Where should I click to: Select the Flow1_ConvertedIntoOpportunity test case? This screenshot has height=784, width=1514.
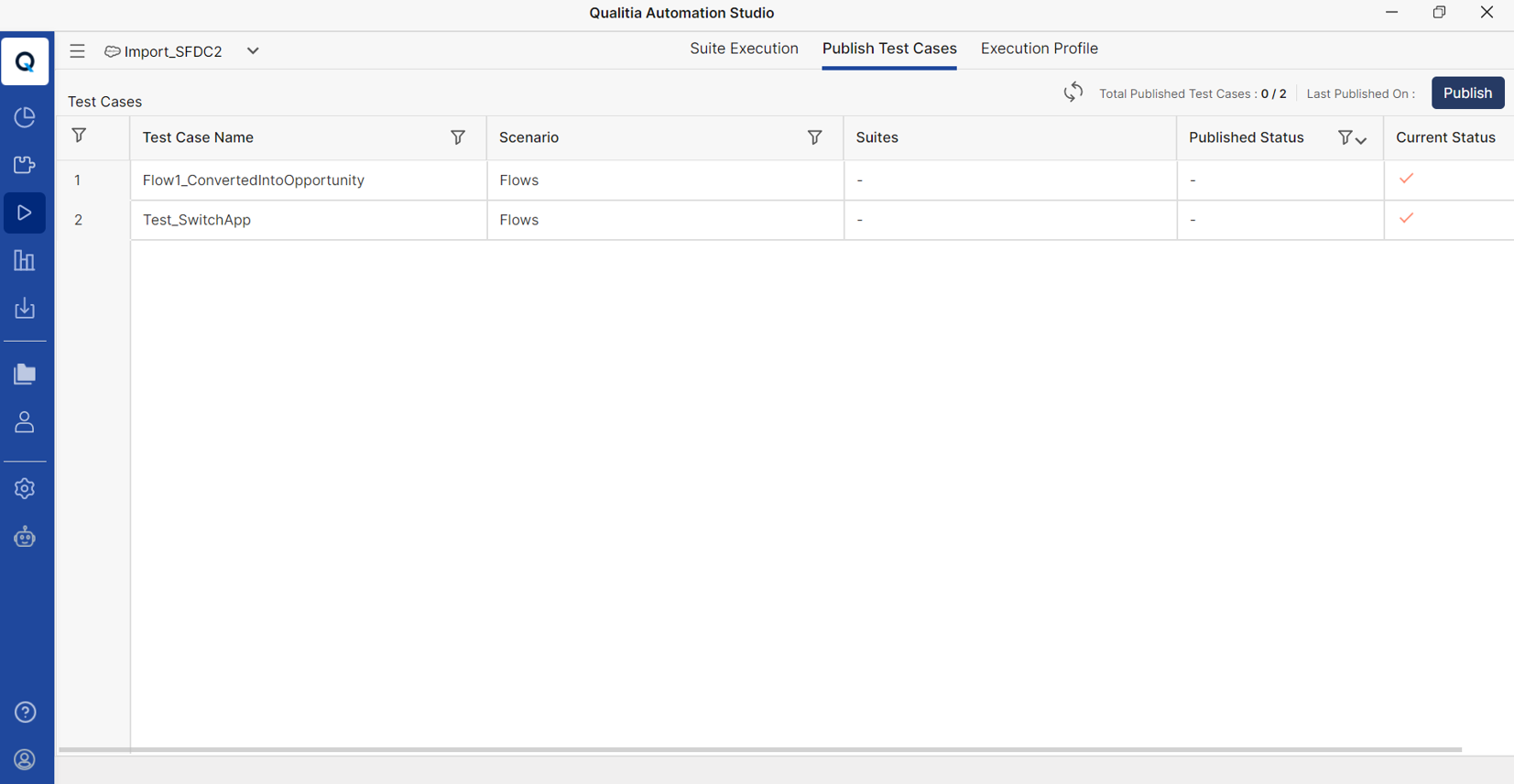[x=254, y=180]
